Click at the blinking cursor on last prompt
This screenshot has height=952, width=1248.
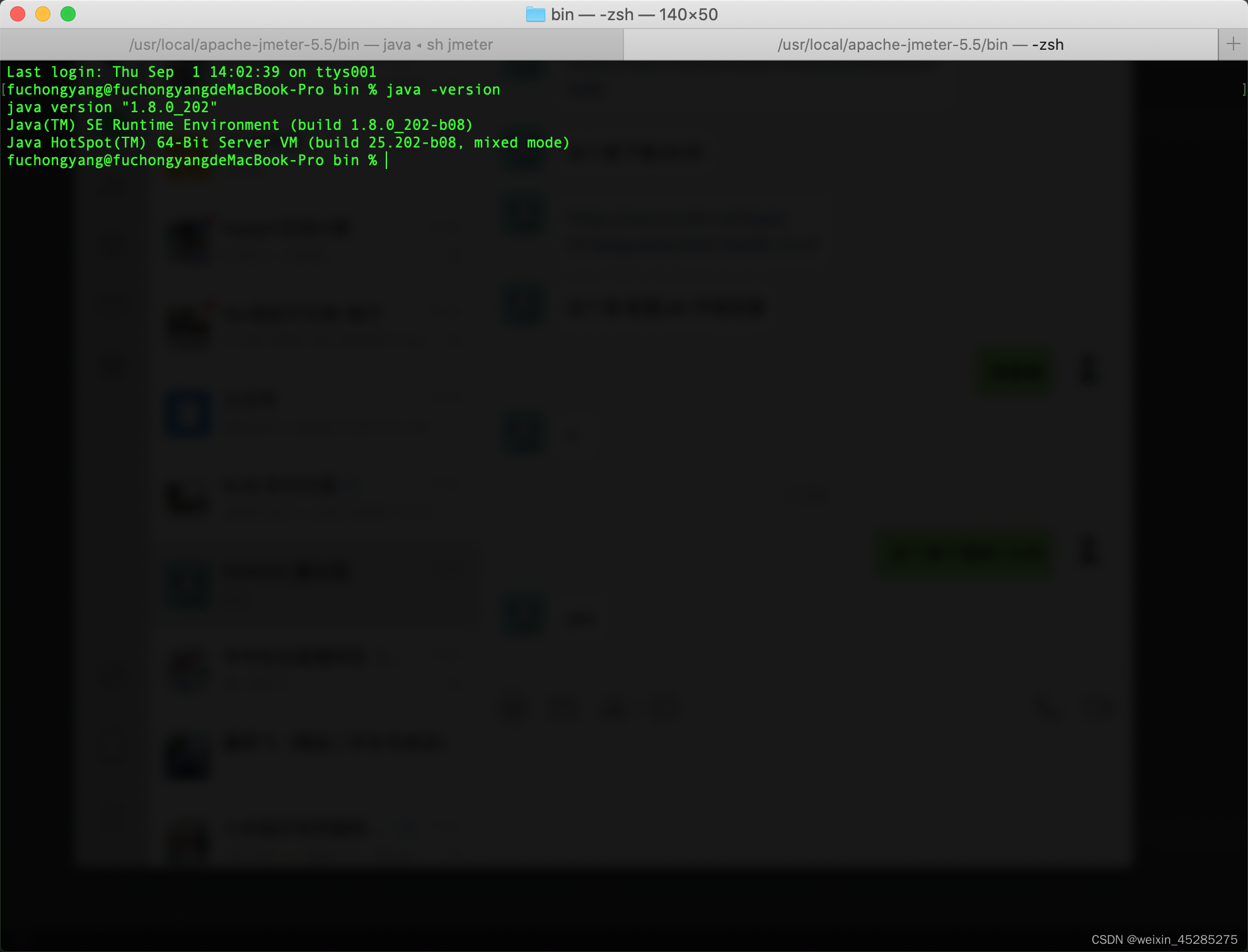coord(386,161)
